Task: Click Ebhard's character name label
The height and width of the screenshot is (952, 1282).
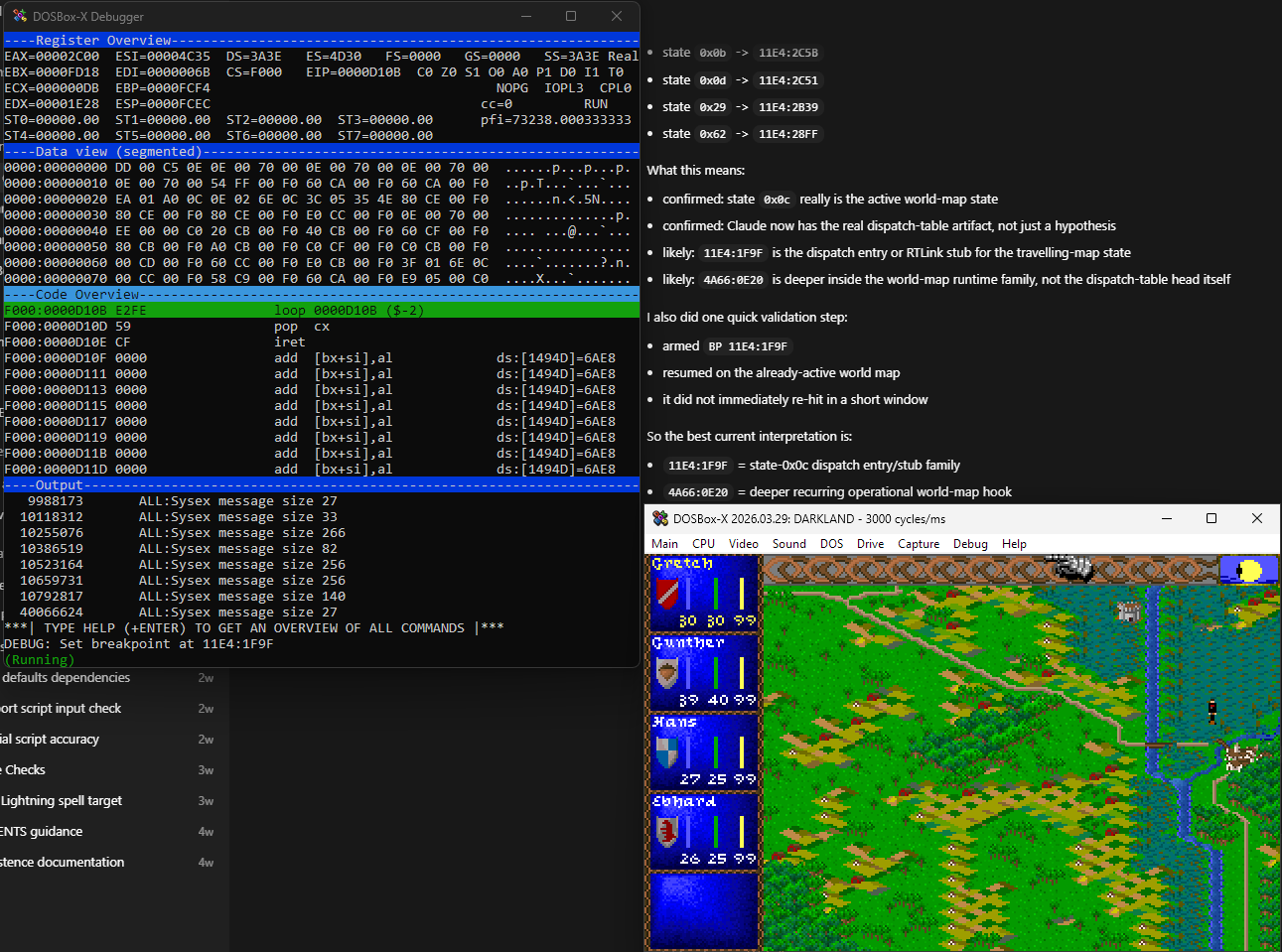Action: coord(683,801)
